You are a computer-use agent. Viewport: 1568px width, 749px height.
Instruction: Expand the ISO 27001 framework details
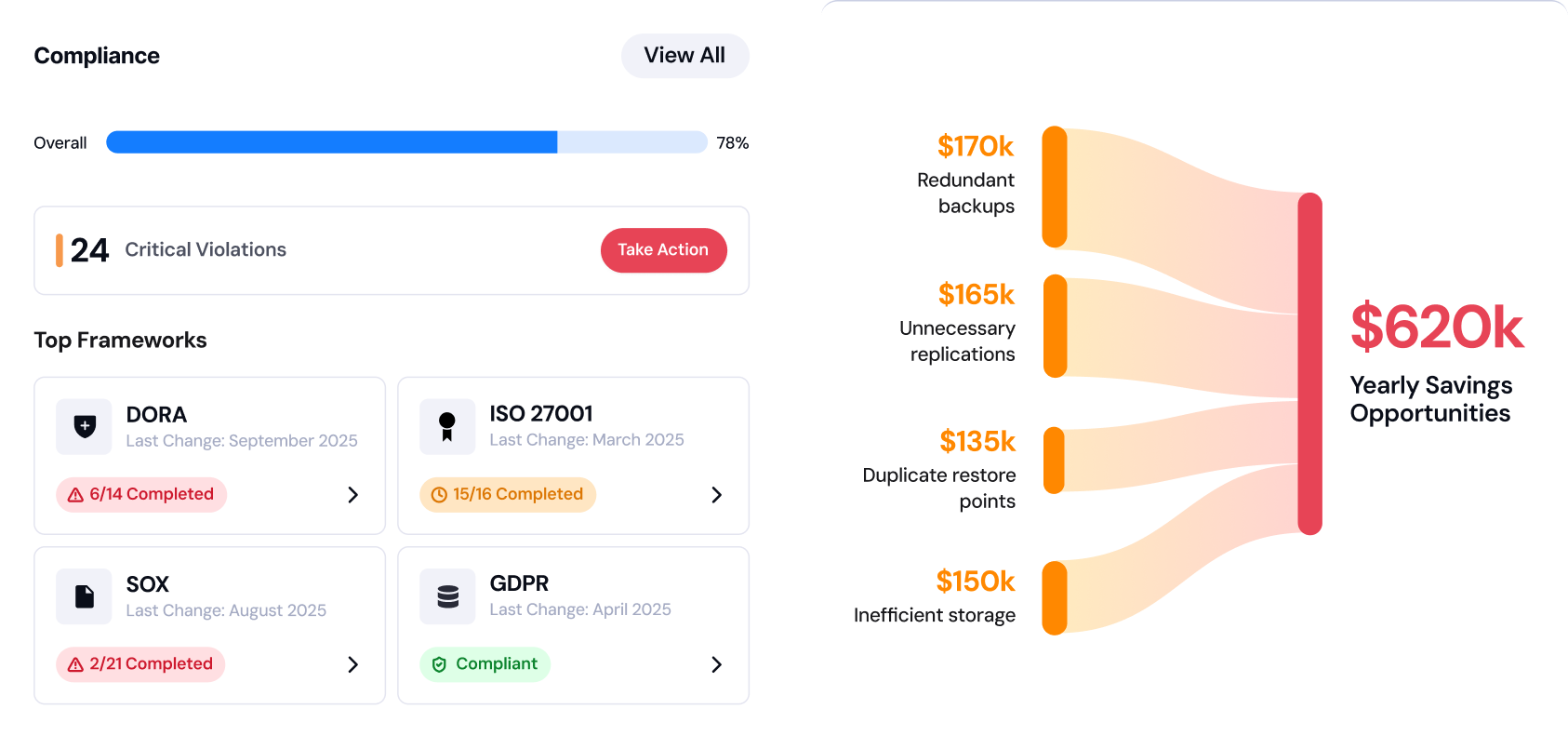click(716, 495)
